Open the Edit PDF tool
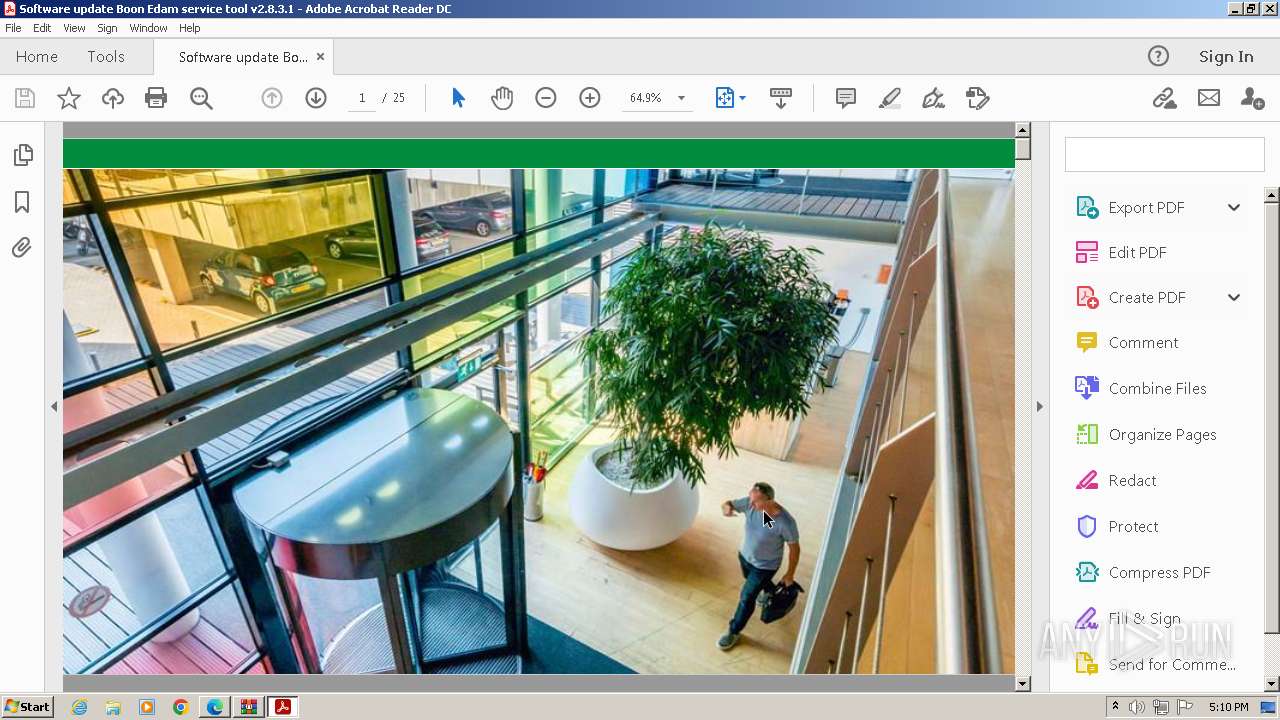 tap(1137, 253)
